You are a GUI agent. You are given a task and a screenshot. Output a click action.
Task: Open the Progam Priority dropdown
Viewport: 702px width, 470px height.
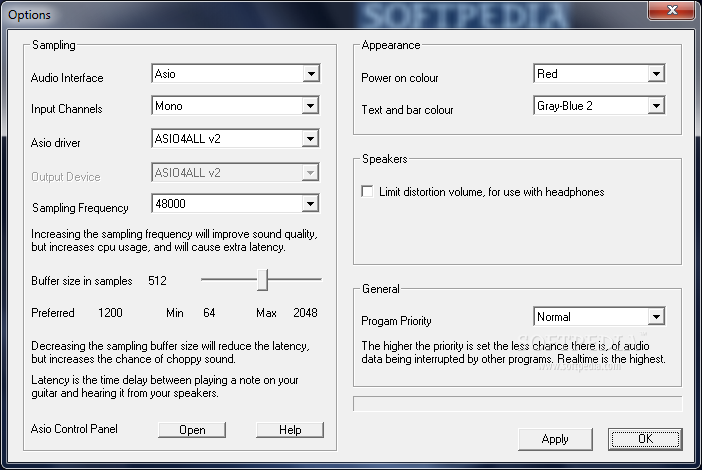coord(656,317)
